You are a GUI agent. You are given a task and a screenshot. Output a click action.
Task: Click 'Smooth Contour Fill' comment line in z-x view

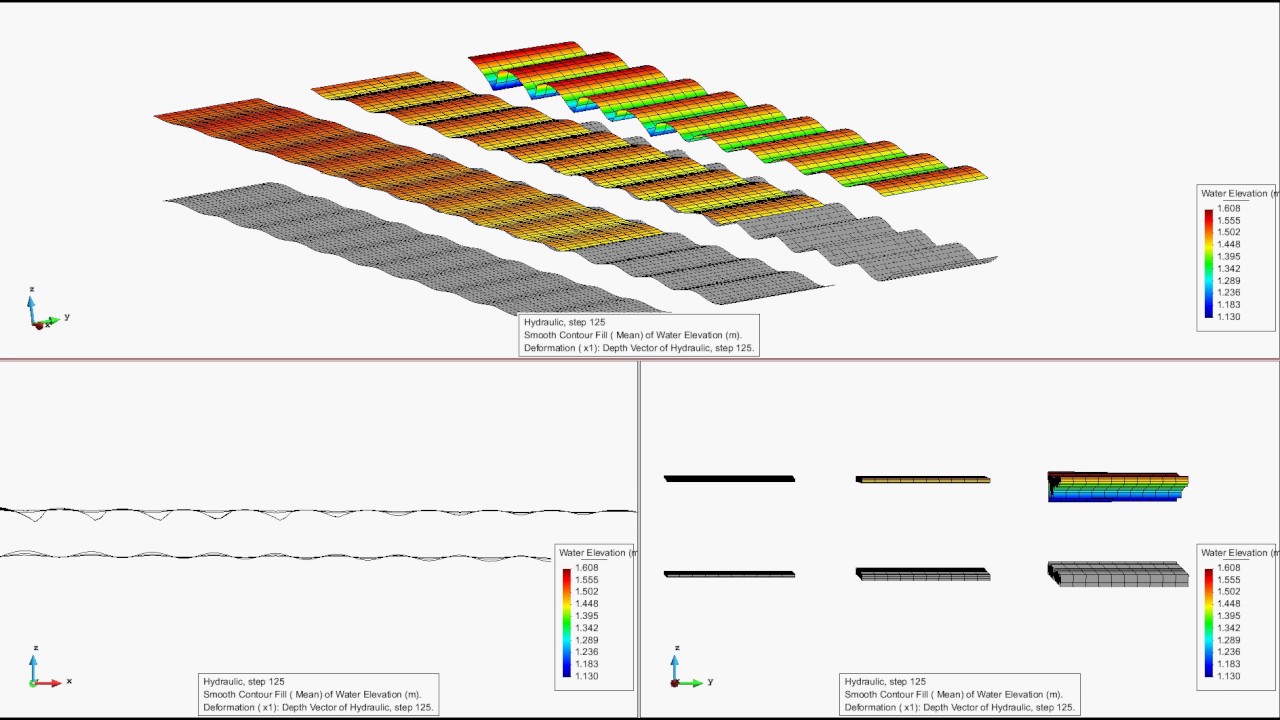click(312, 695)
